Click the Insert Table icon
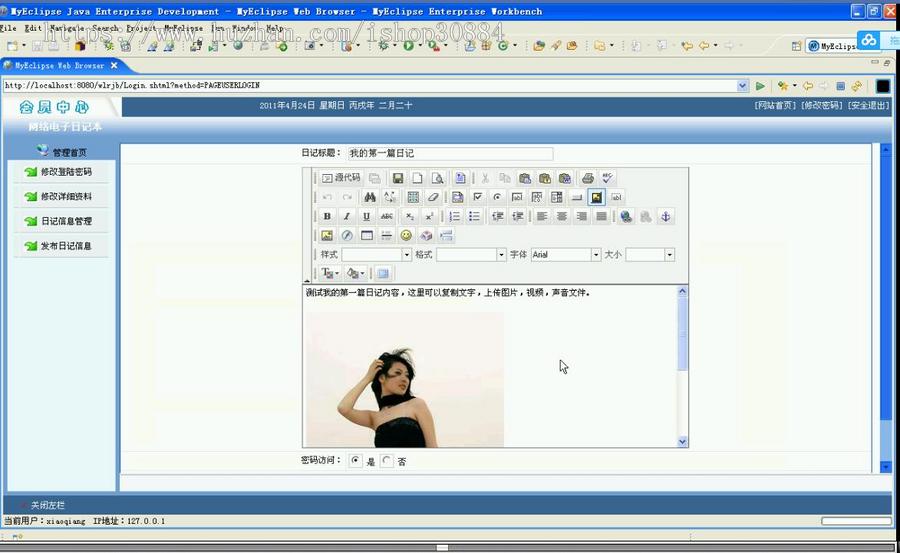This screenshot has height=553, width=900. tap(367, 235)
